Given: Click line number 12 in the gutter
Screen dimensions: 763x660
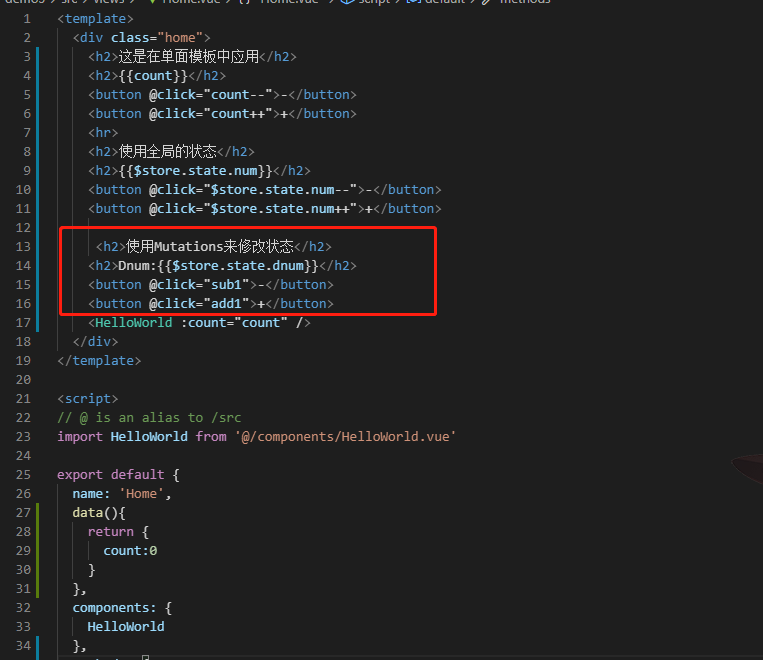Looking at the screenshot, I should [x=23, y=228].
